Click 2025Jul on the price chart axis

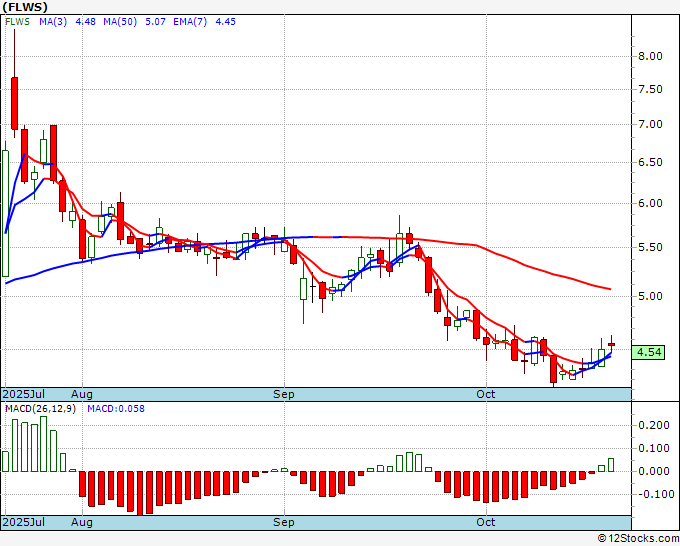pos(24,394)
